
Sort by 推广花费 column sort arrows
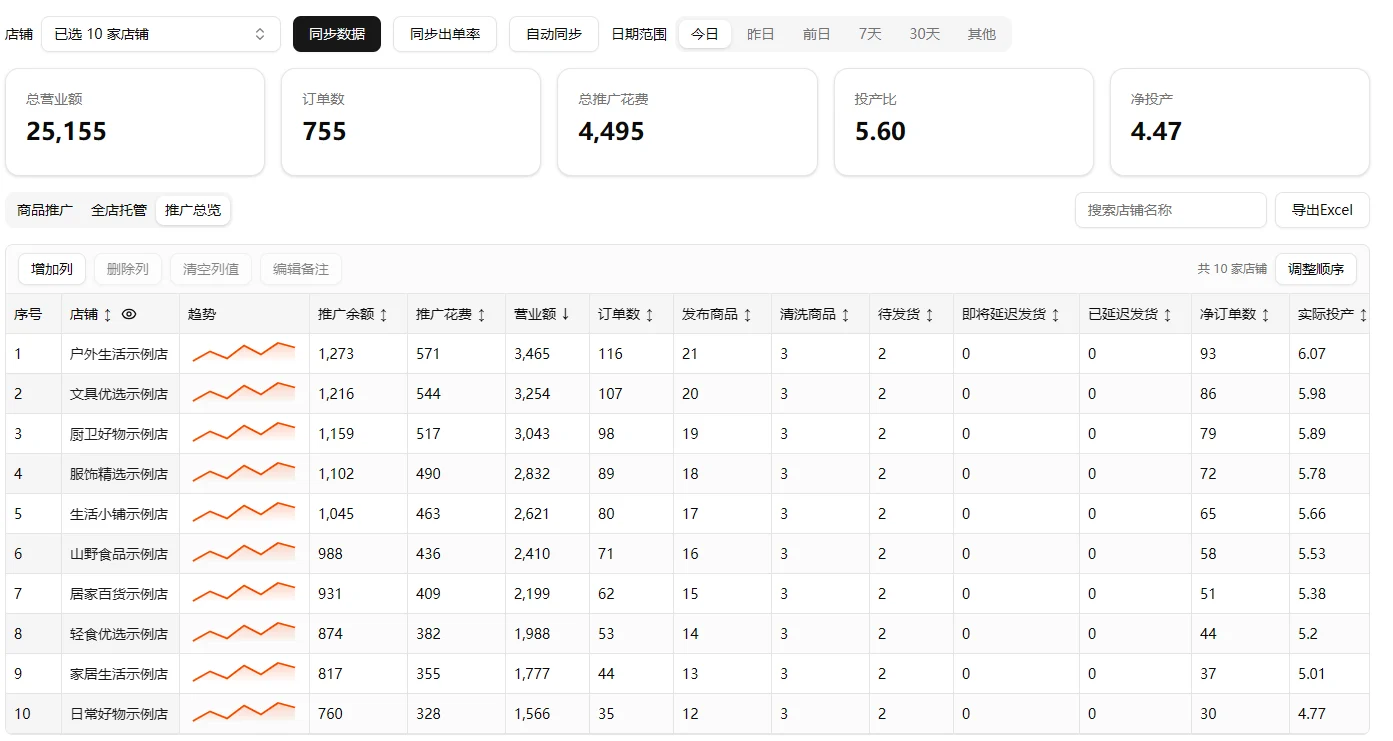481,314
